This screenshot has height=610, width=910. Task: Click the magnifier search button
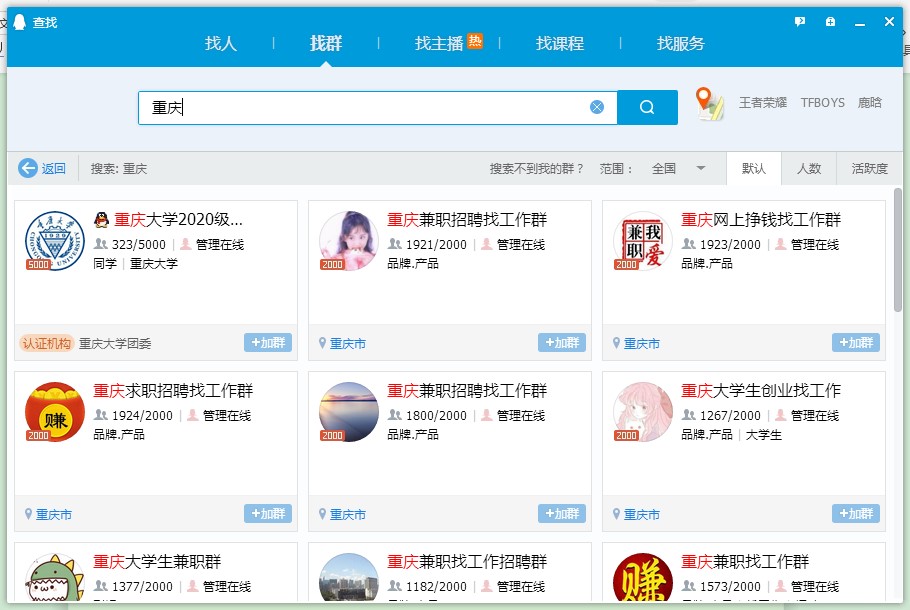(647, 107)
